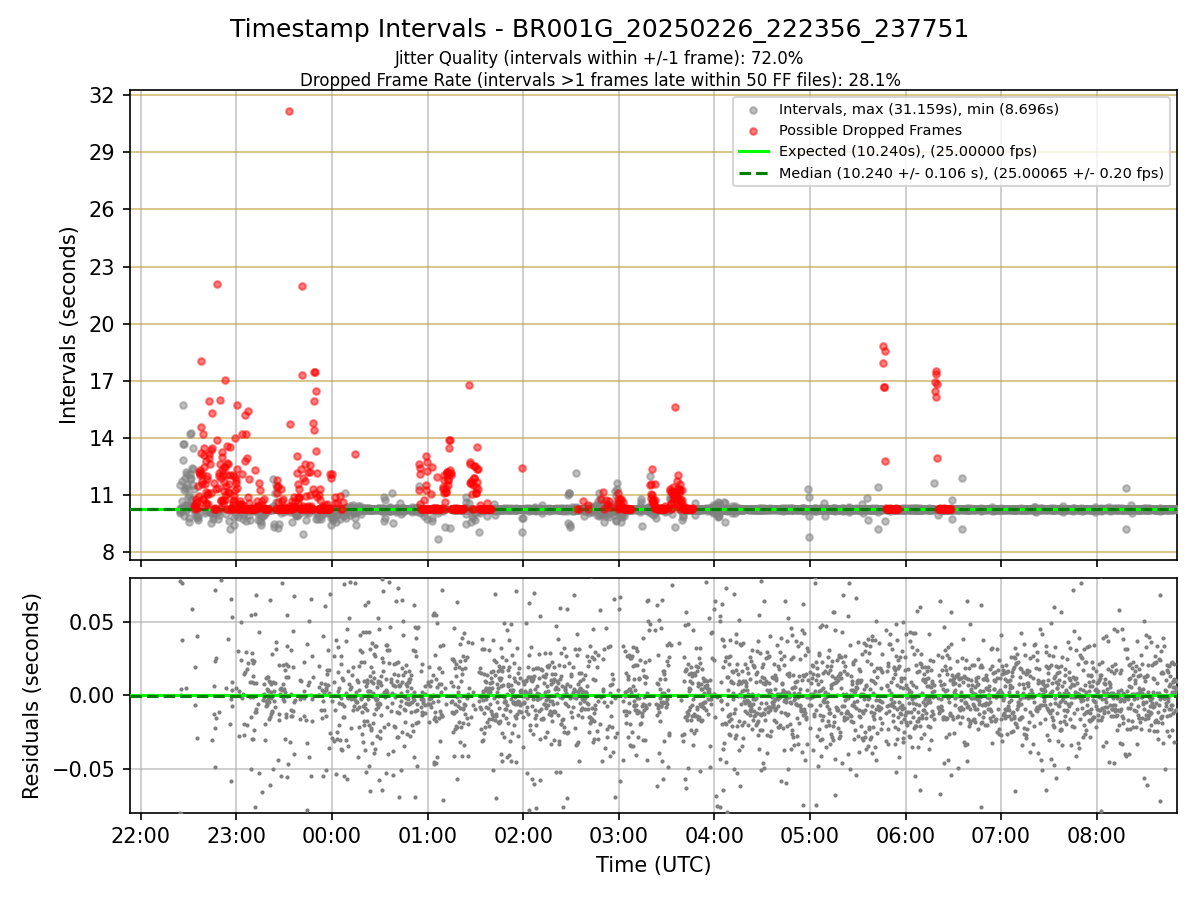Click the x-axis tick label '01:00'

click(428, 836)
